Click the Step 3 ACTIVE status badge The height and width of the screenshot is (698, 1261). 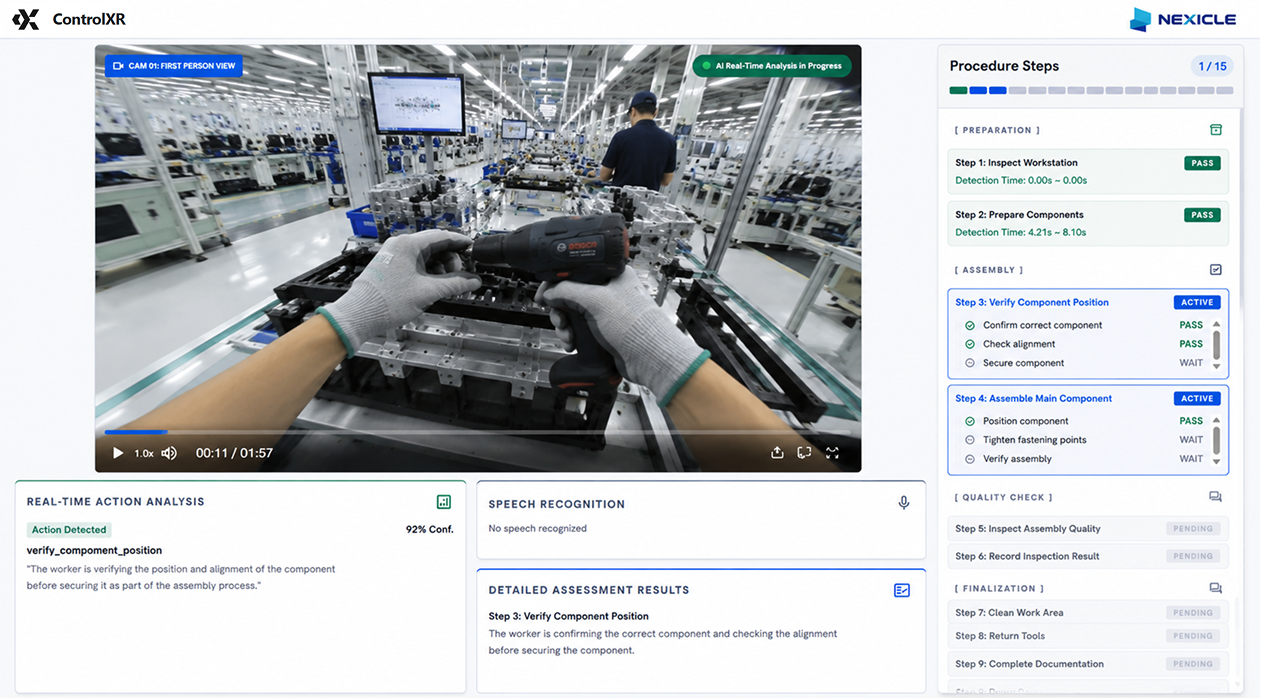[x=1197, y=302]
